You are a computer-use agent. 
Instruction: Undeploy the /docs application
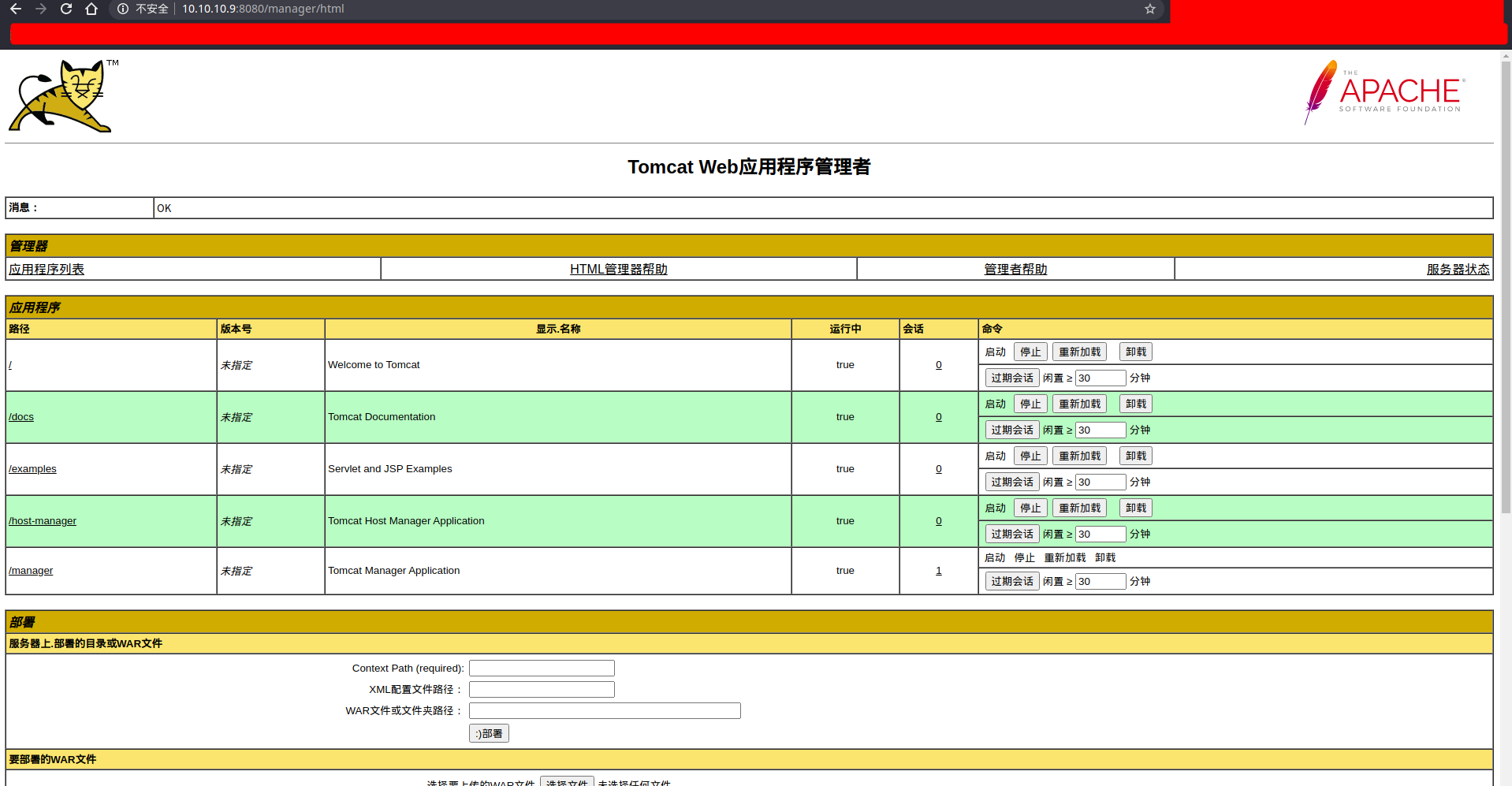[x=1135, y=404]
